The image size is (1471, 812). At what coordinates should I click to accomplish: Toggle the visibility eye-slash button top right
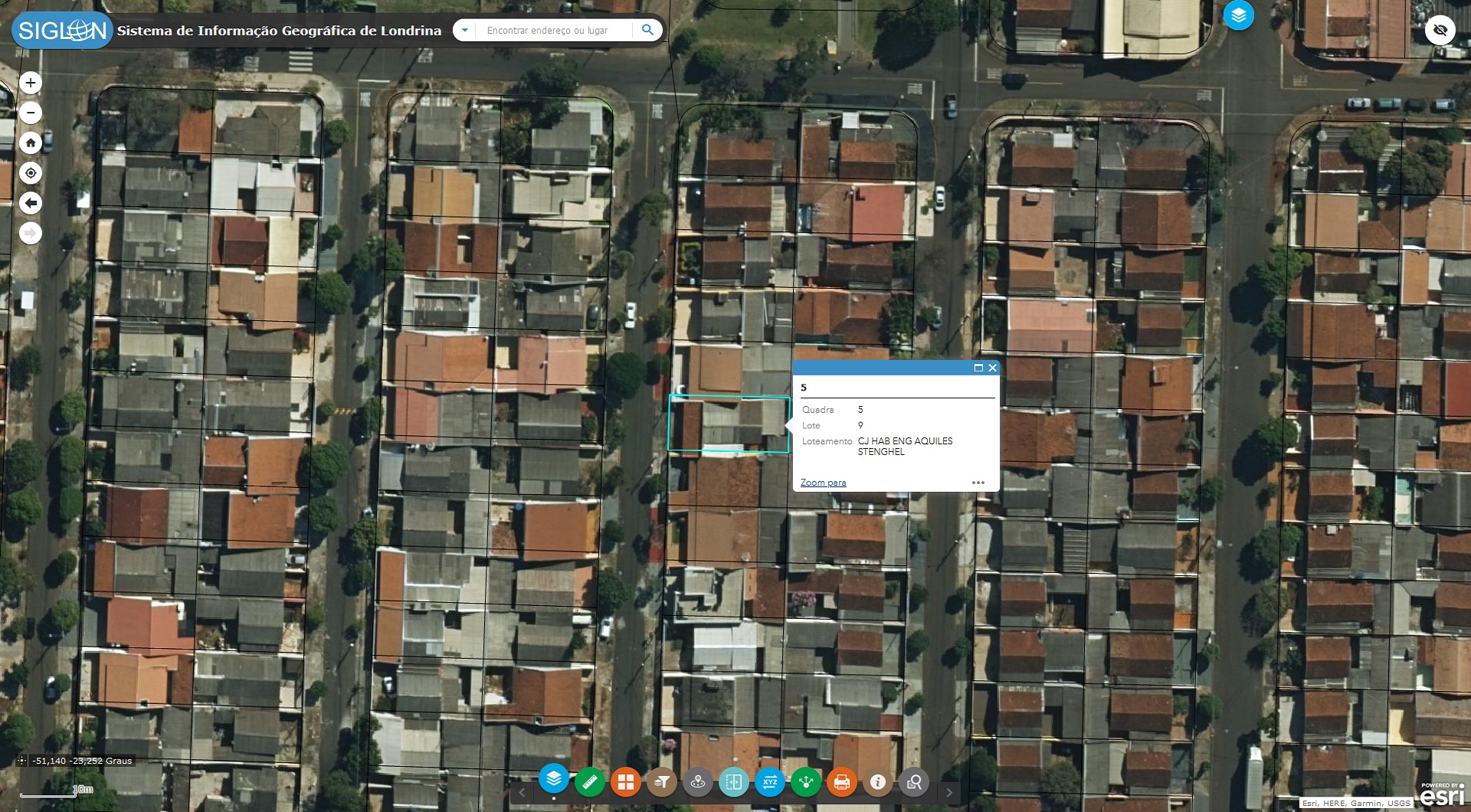(x=1440, y=31)
